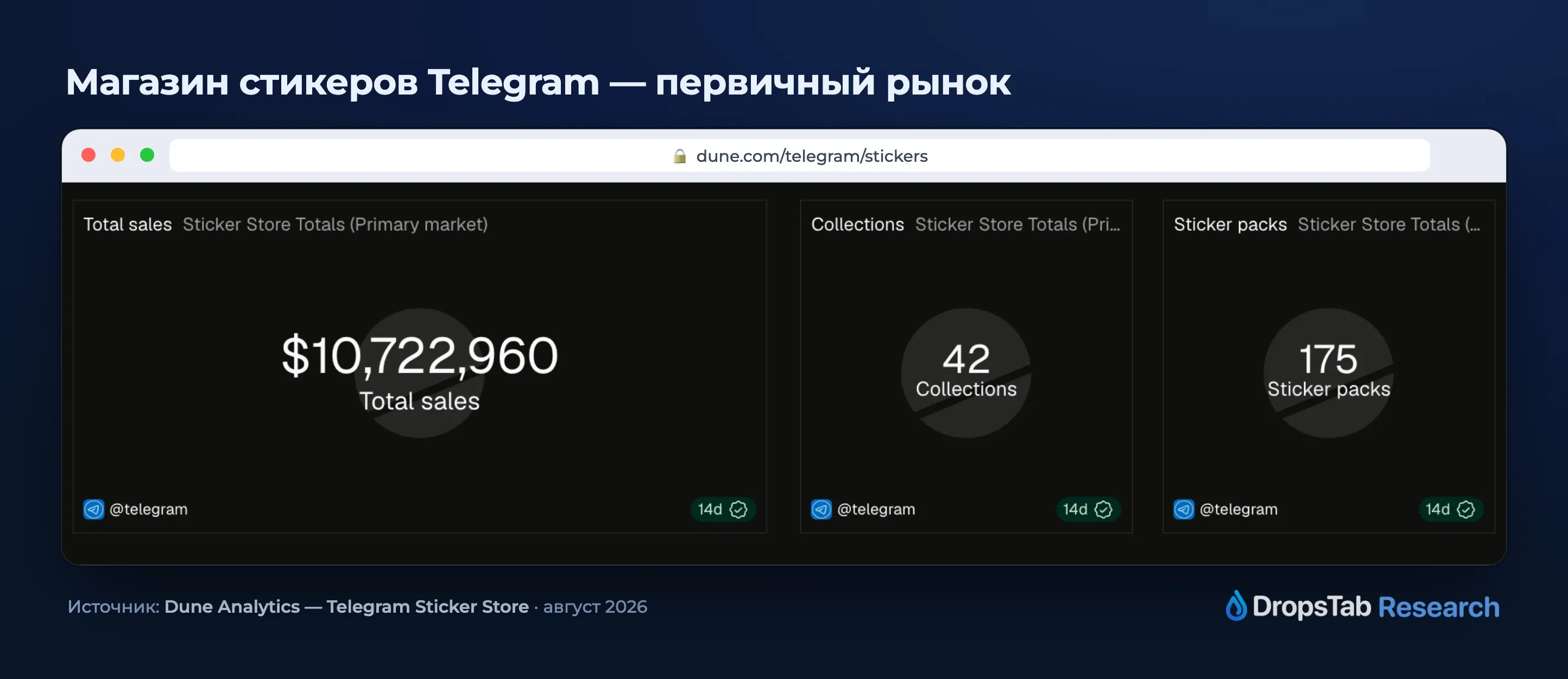Click truncated 'Sticker Store Totals (Pri...' subtitle
Image resolution: width=1568 pixels, height=679 pixels.
tap(1017, 224)
